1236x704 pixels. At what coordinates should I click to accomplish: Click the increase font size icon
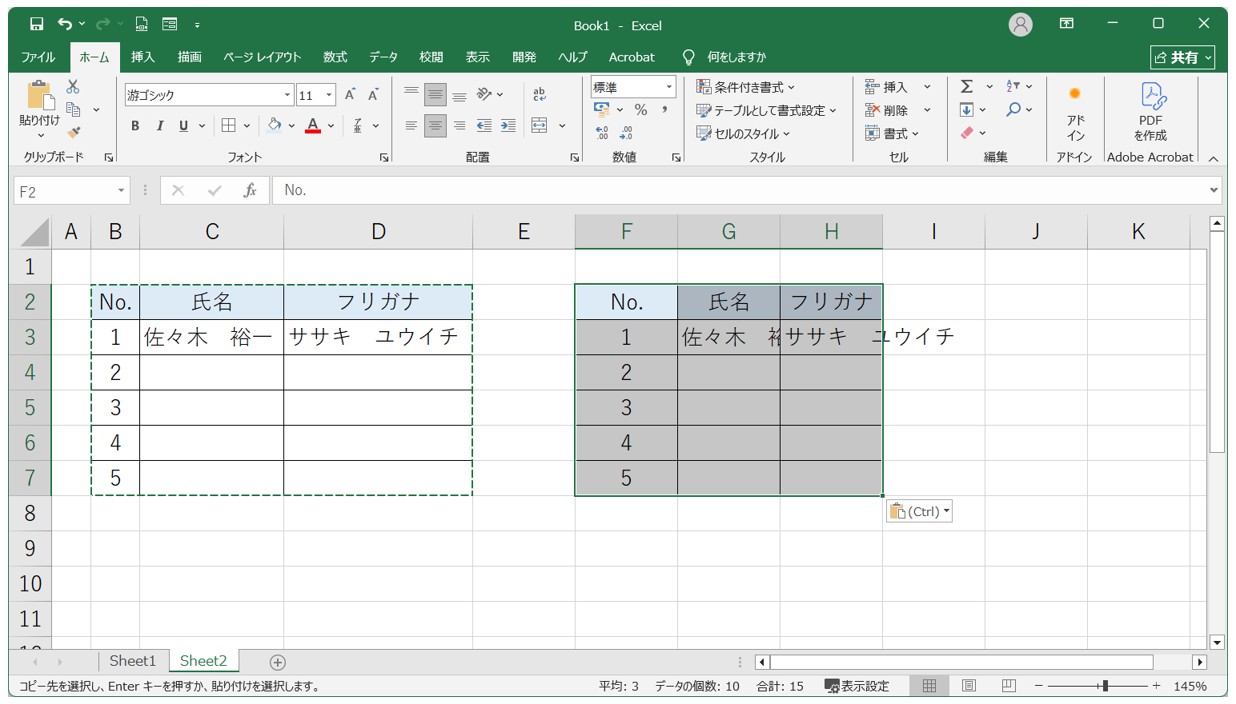(350, 95)
